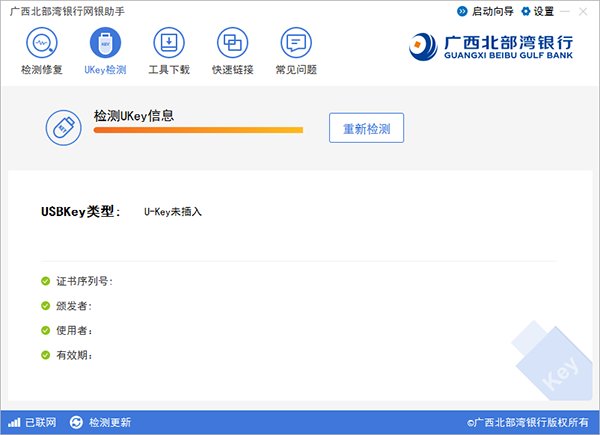600x435 pixels.
Task: Click the 广西北部湾银行网银助手 window title
Action: tap(67, 11)
